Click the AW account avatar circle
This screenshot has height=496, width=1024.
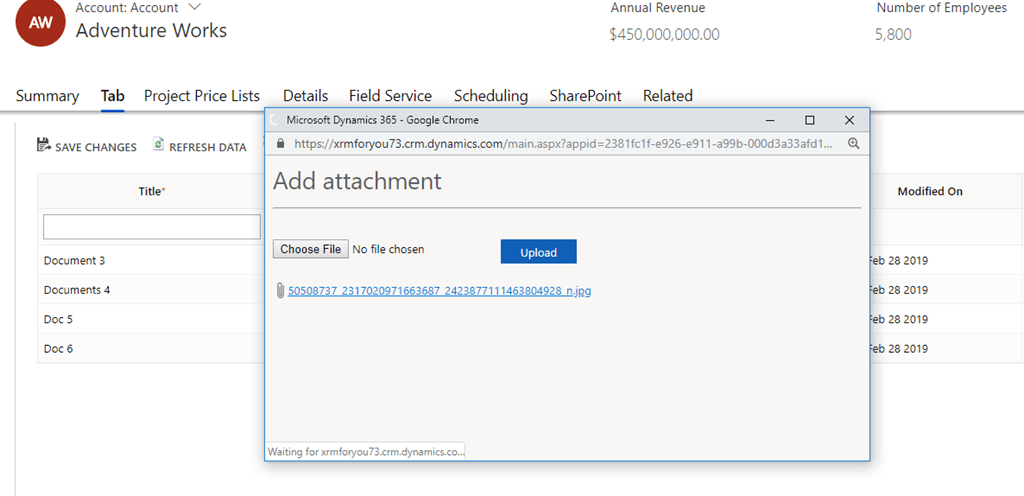(42, 23)
